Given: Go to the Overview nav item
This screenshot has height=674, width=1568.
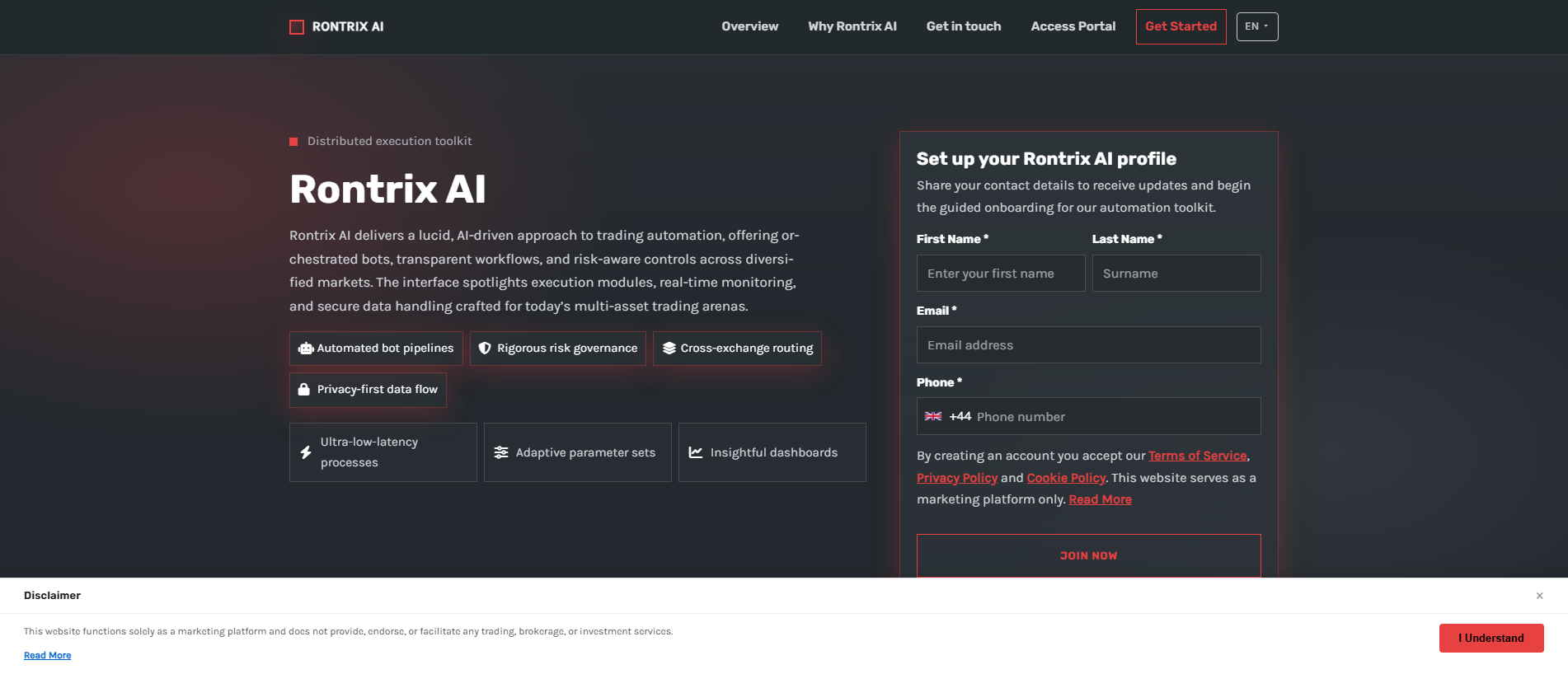Looking at the screenshot, I should [750, 26].
